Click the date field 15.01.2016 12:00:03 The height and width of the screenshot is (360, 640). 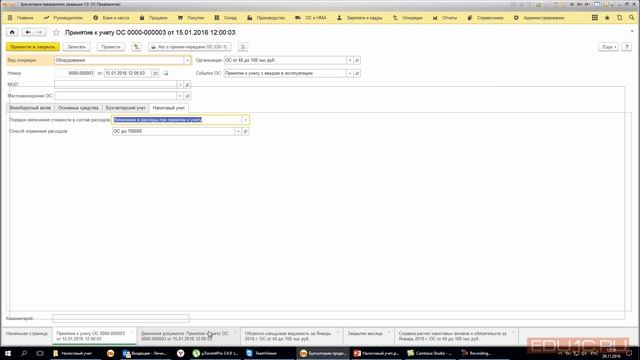pyautogui.click(x=128, y=73)
